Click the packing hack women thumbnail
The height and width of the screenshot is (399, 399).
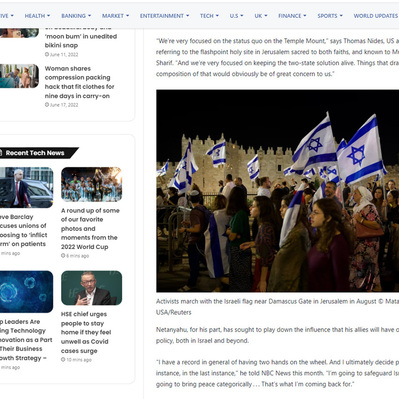19,76
